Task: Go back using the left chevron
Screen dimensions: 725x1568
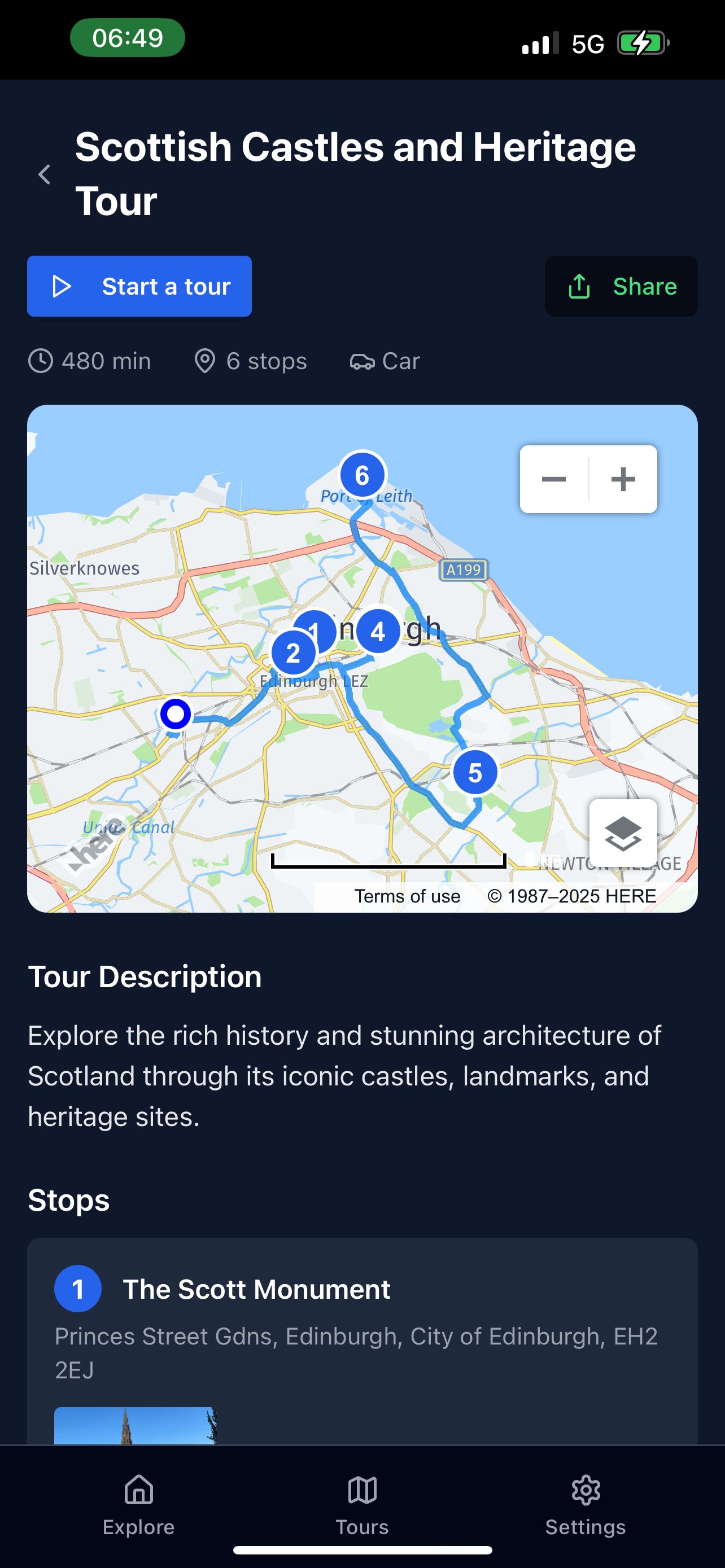Action: (45, 175)
